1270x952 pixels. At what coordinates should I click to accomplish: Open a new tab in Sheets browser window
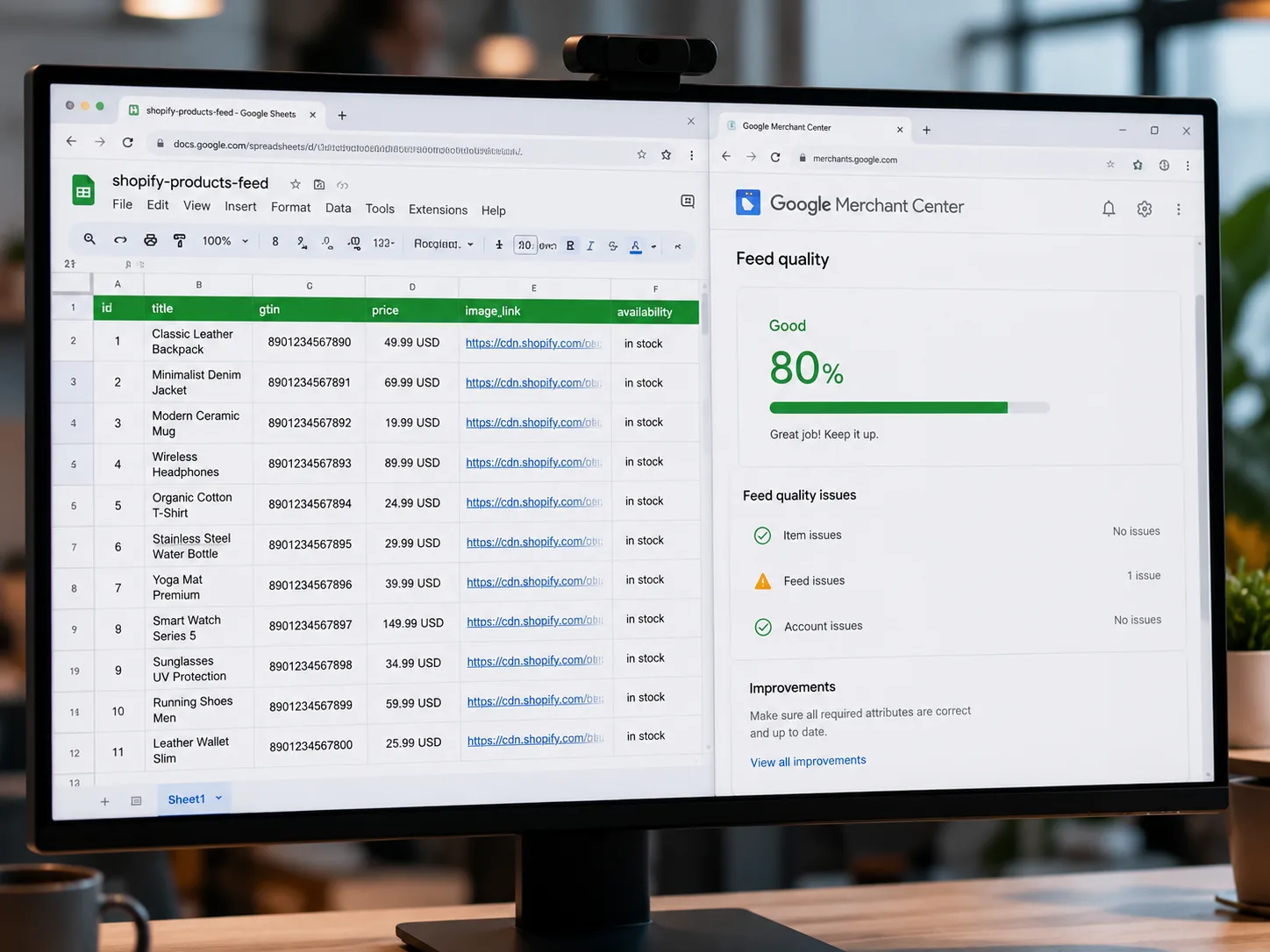[x=342, y=115]
